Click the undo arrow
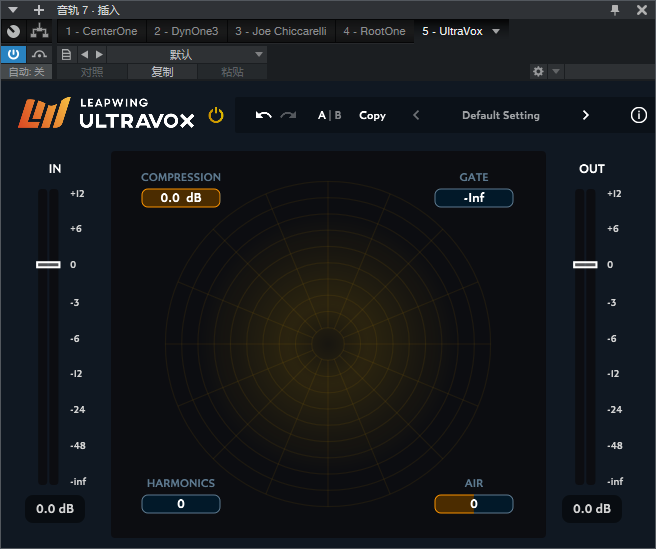The width and height of the screenshot is (656, 549). click(264, 115)
